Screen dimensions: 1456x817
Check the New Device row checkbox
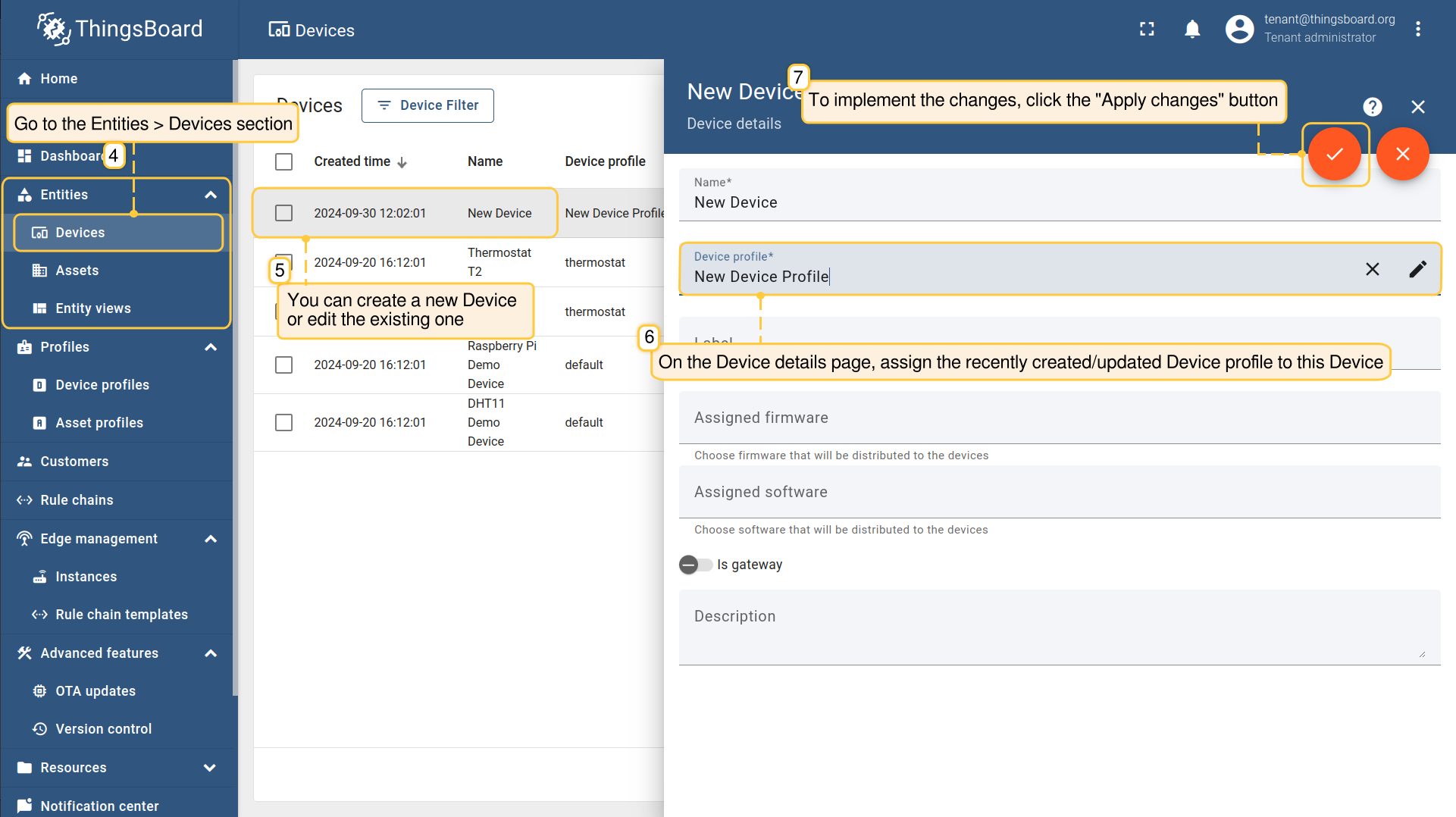[x=283, y=213]
